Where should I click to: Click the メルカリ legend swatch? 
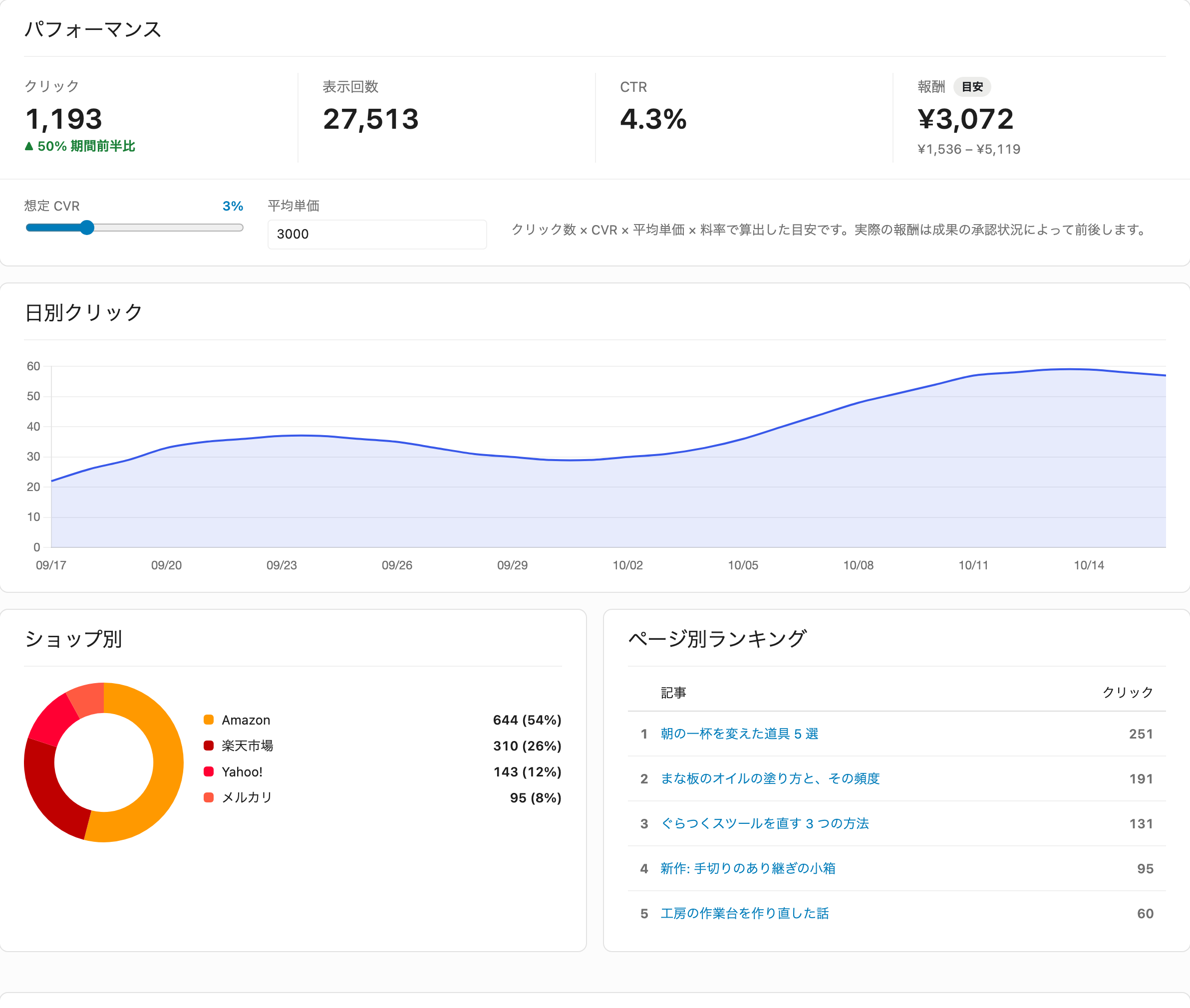(209, 797)
